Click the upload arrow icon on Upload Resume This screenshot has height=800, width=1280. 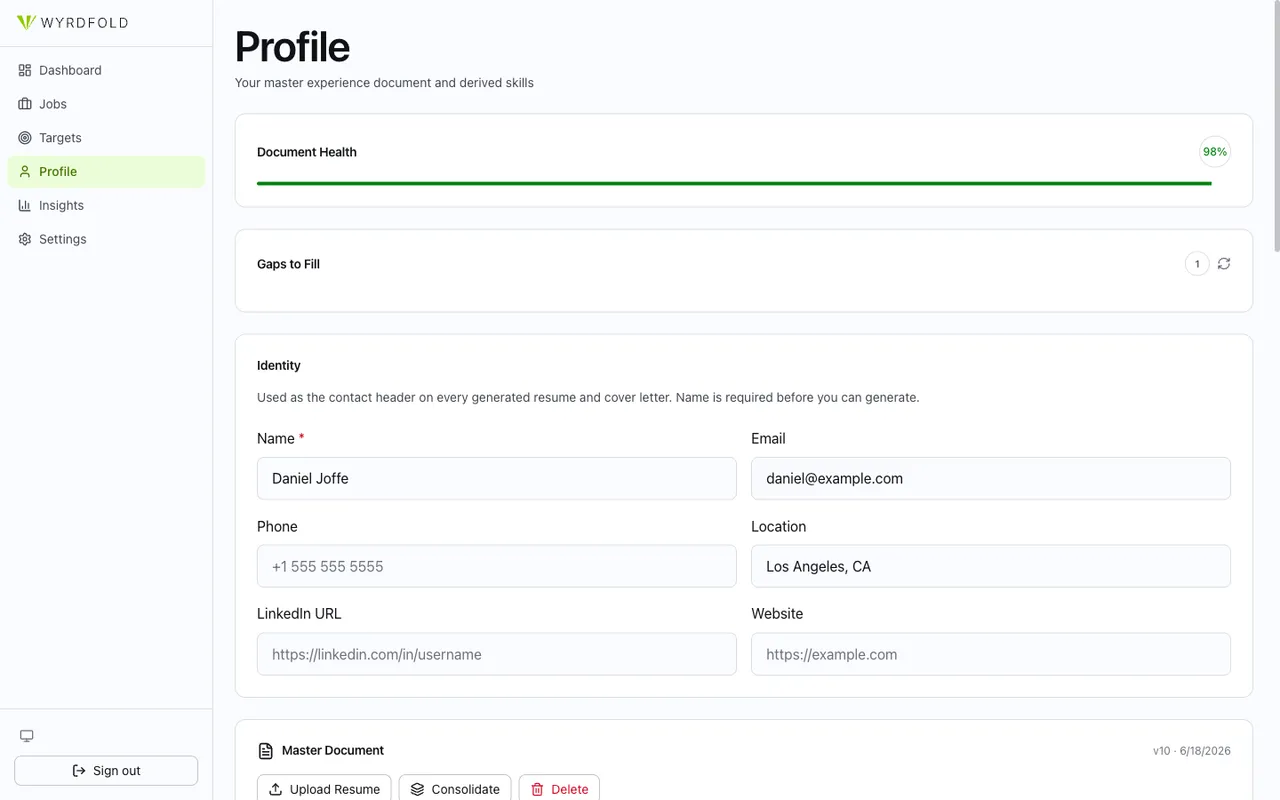point(276,790)
